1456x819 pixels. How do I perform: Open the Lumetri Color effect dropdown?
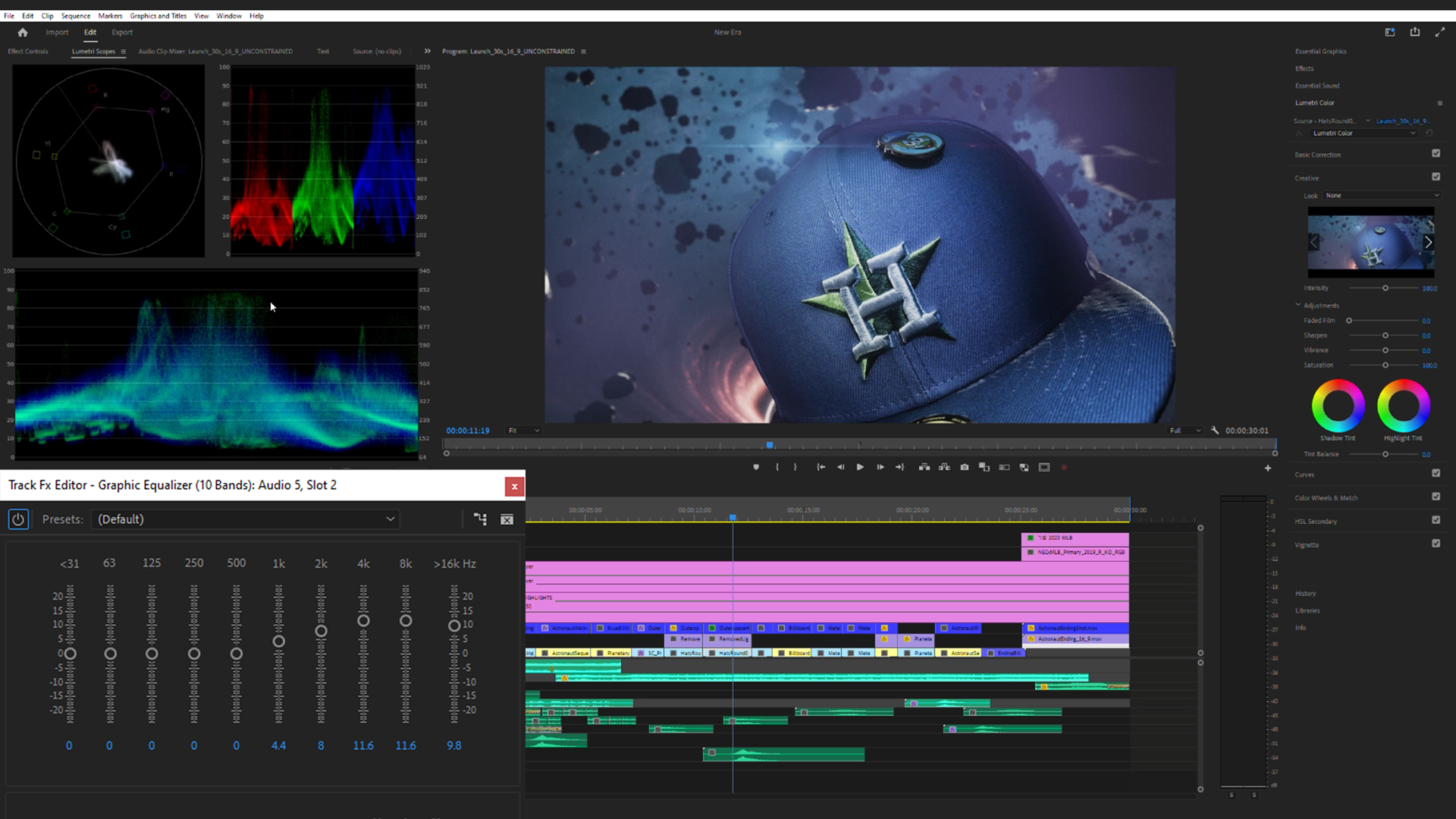coord(1363,133)
